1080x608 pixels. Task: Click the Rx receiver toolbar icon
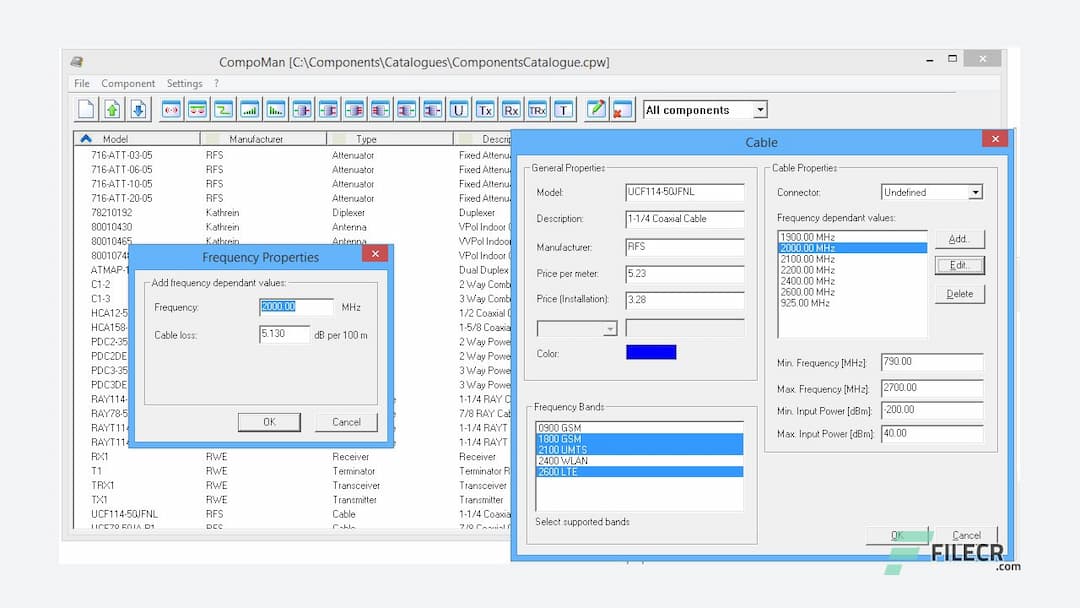510,109
